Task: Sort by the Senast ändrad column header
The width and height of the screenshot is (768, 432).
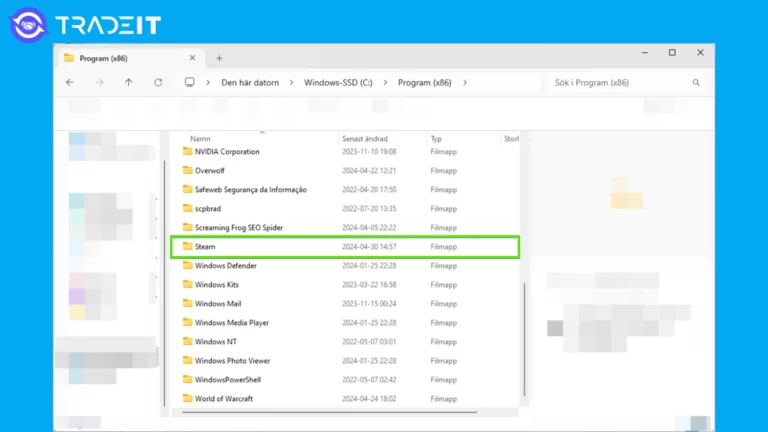Action: (x=365, y=139)
